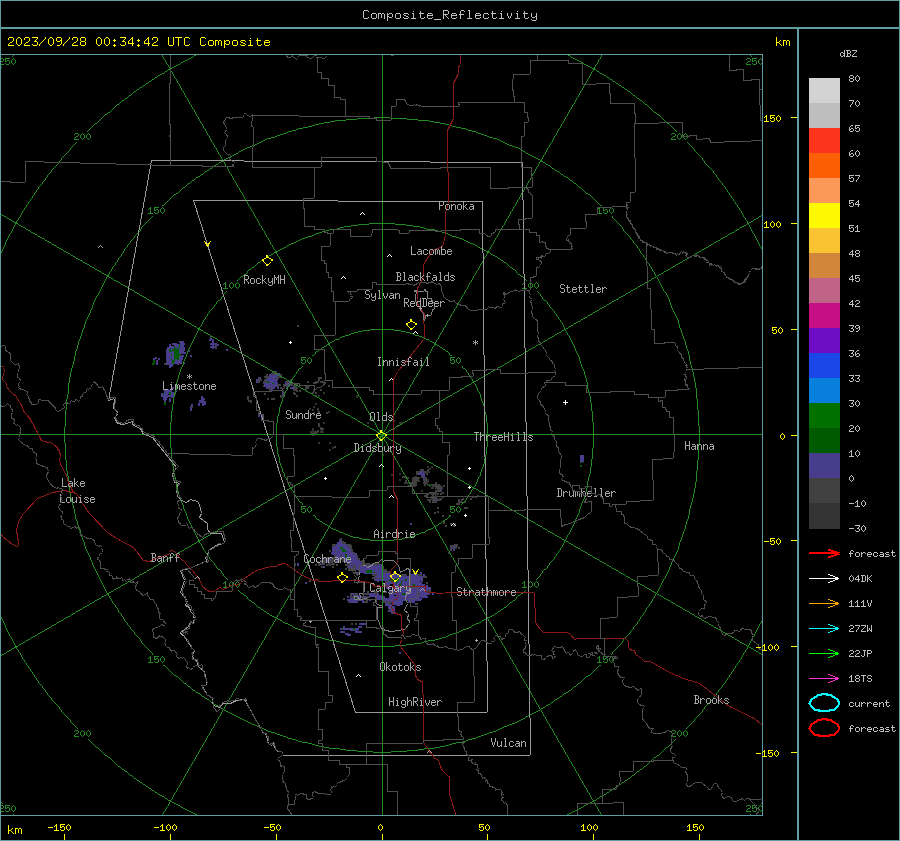The height and width of the screenshot is (841, 900).
Task: Click the Ponoka city label
Action: click(x=456, y=206)
